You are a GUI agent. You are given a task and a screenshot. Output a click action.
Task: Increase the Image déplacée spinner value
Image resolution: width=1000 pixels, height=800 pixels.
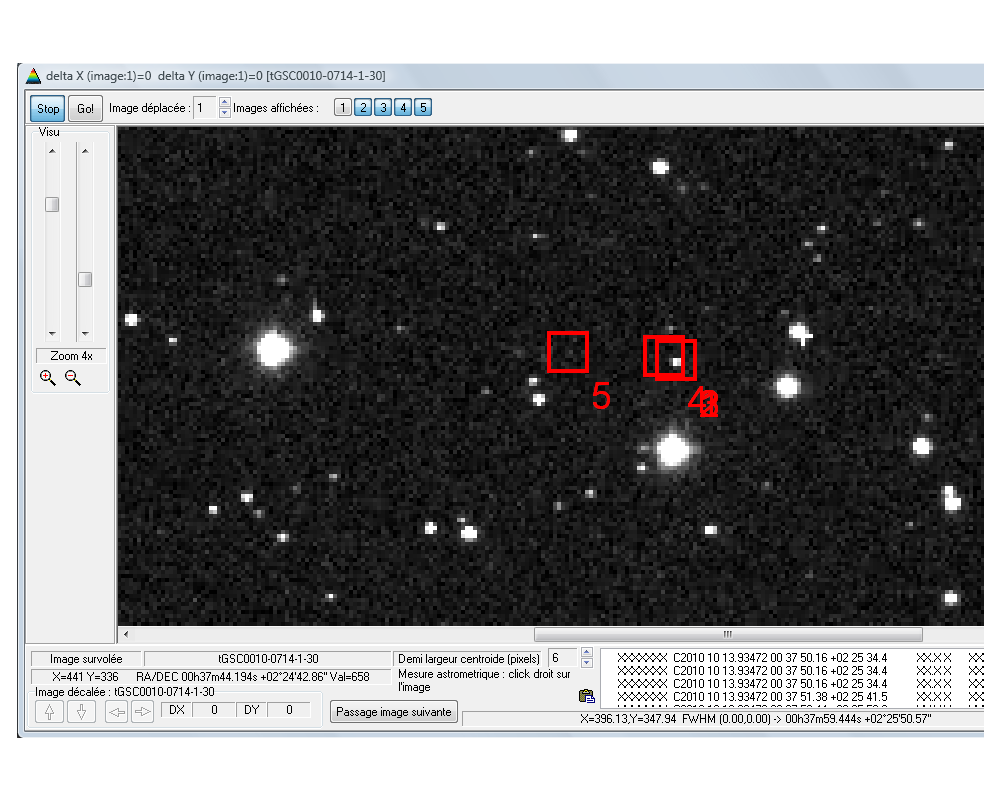click(224, 103)
